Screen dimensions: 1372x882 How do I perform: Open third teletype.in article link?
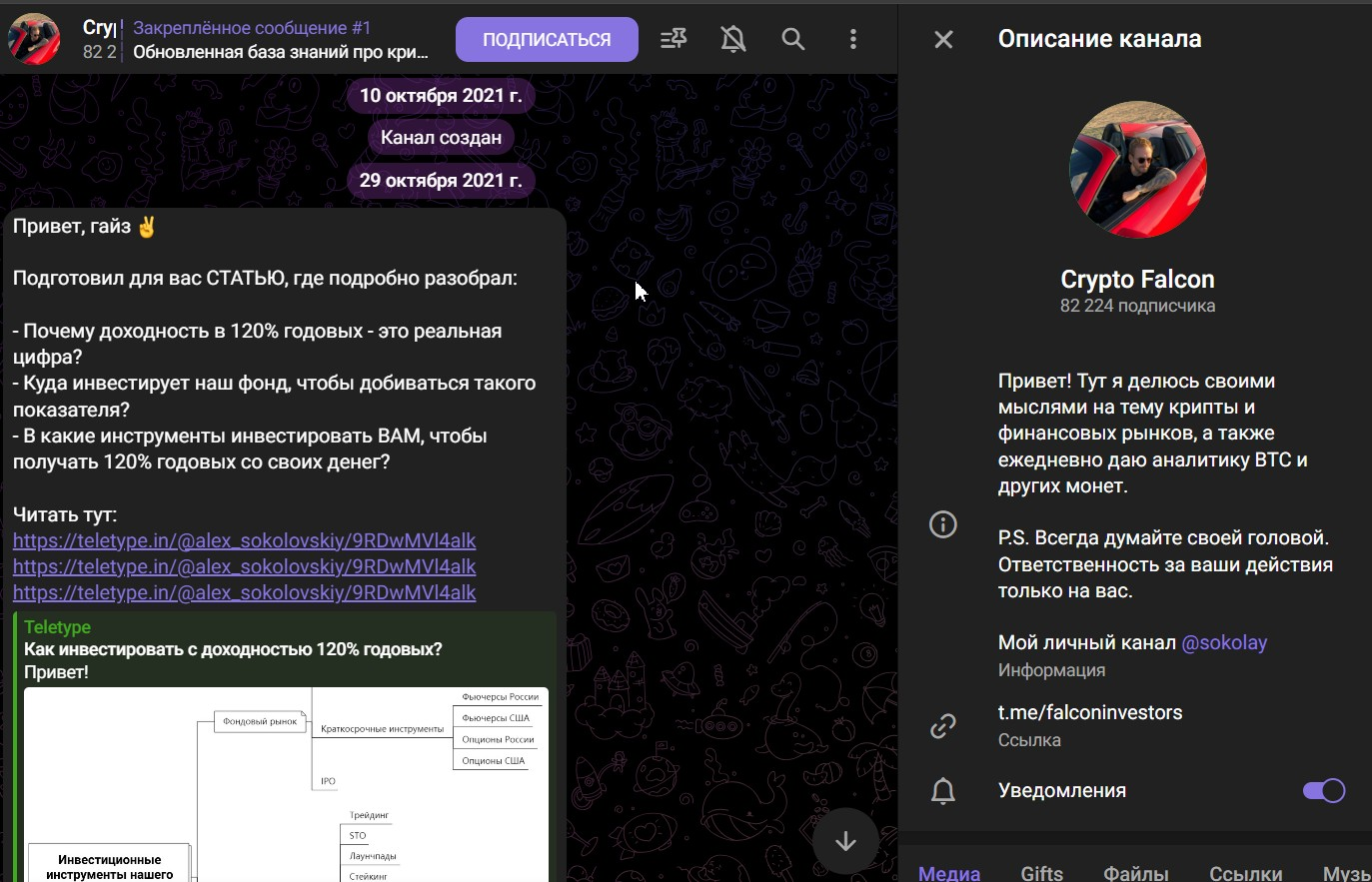(x=244, y=592)
